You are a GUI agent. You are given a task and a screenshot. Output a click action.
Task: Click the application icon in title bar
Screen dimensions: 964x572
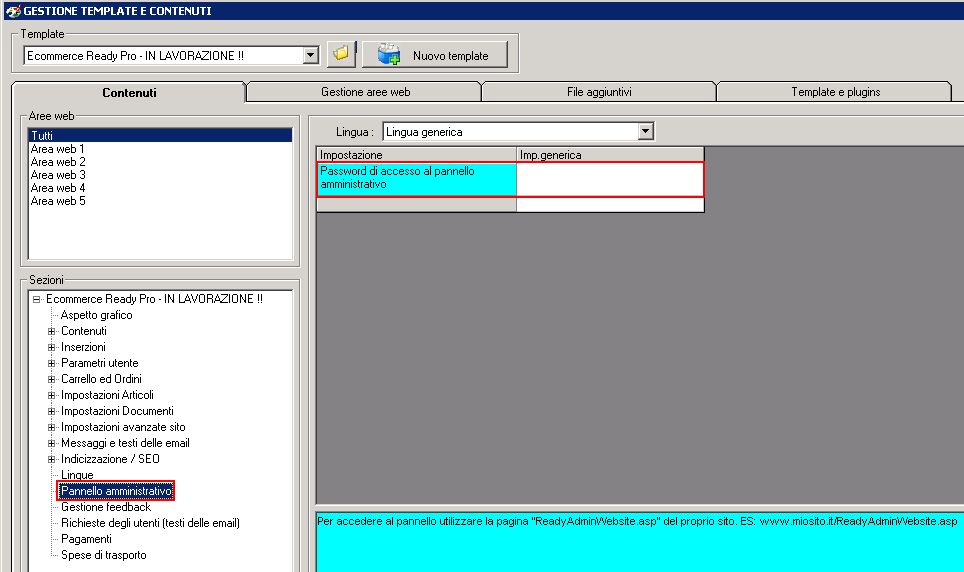pyautogui.click(x=13, y=10)
